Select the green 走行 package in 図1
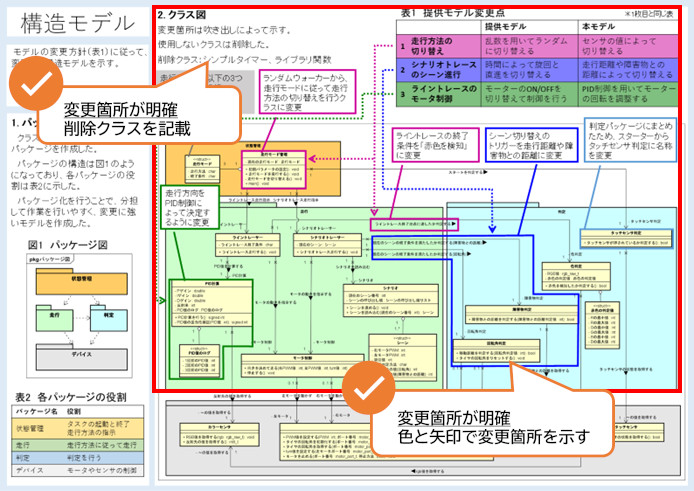Image resolution: width=694 pixels, height=491 pixels. coord(54,317)
